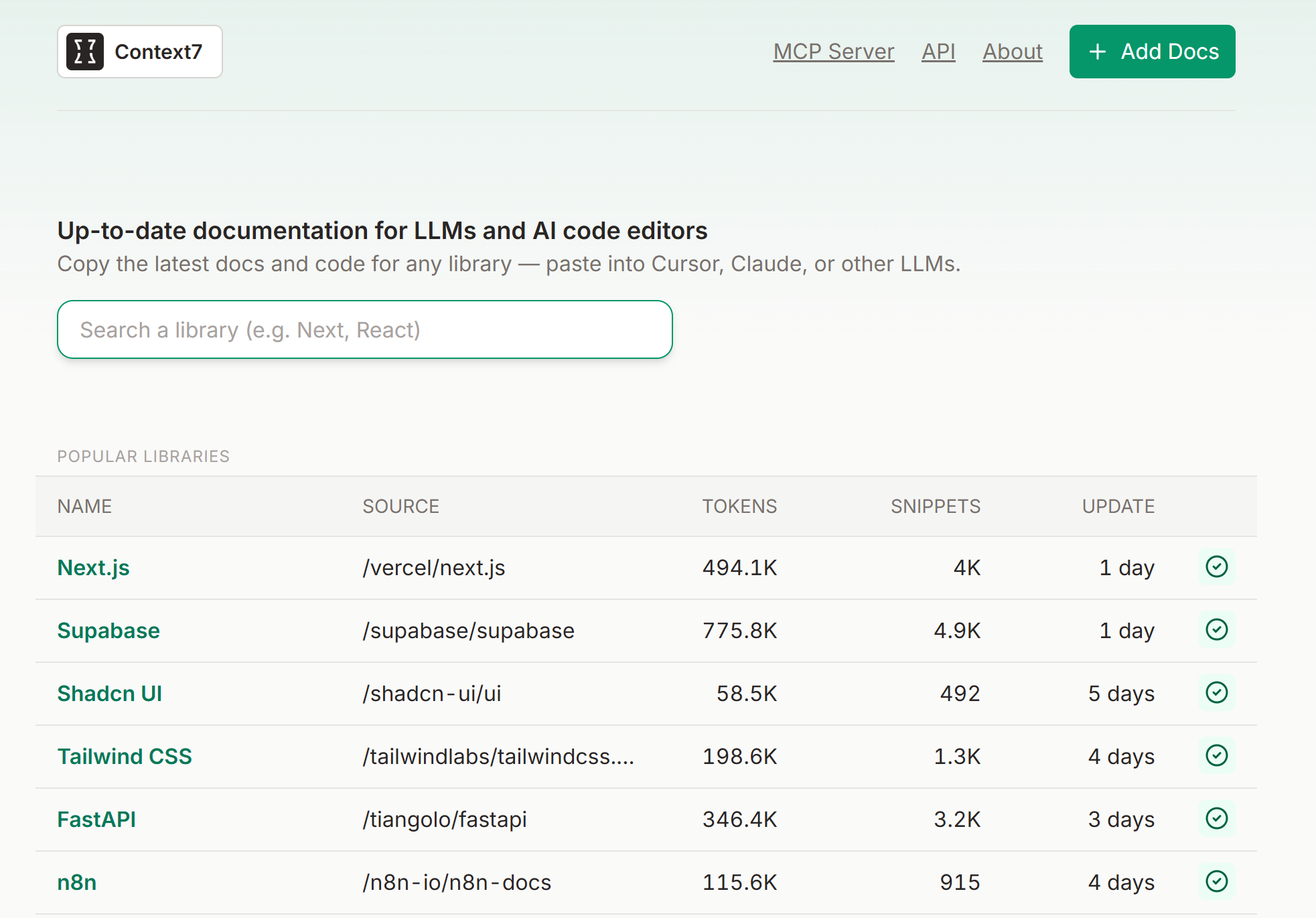Screen dimensions: 1316x918
Task: Click the 346.4K tokens value
Action: click(740, 820)
